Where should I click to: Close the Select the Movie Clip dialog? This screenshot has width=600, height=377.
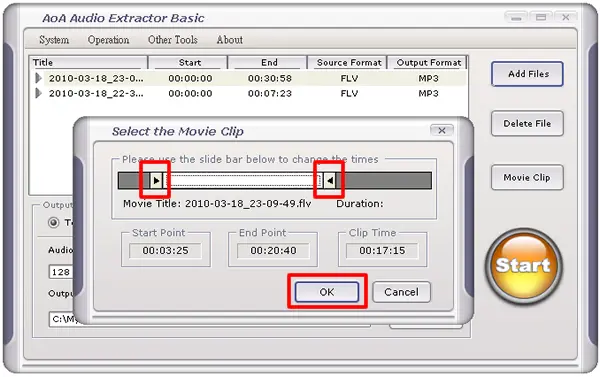[442, 131]
